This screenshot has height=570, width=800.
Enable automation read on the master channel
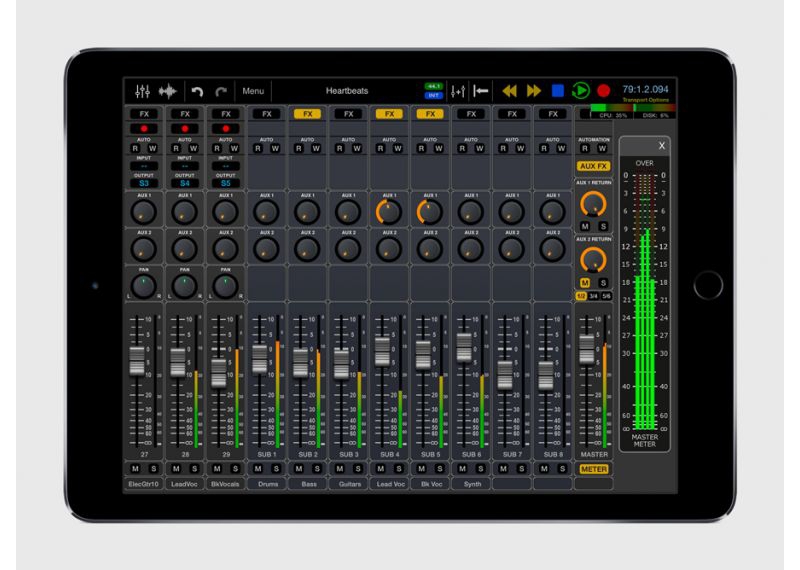click(585, 148)
